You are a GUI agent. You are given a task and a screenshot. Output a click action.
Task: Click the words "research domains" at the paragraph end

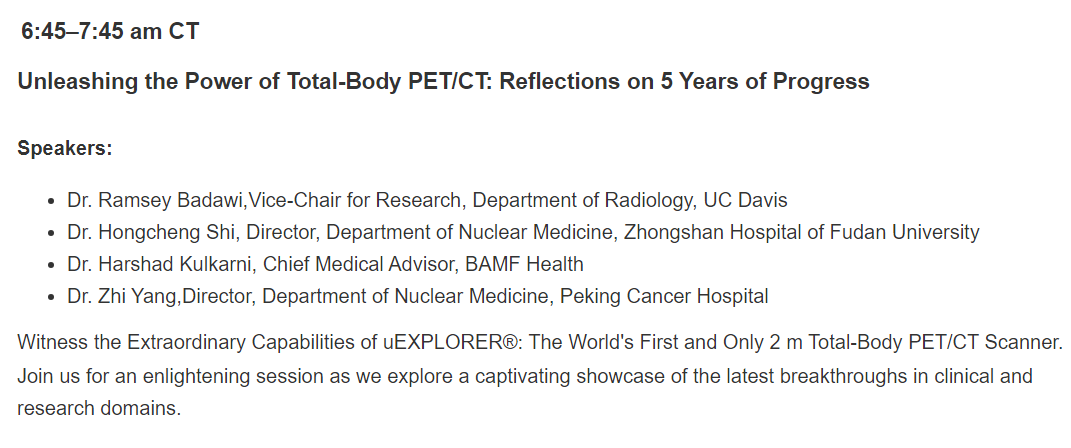pyautogui.click(x=99, y=409)
